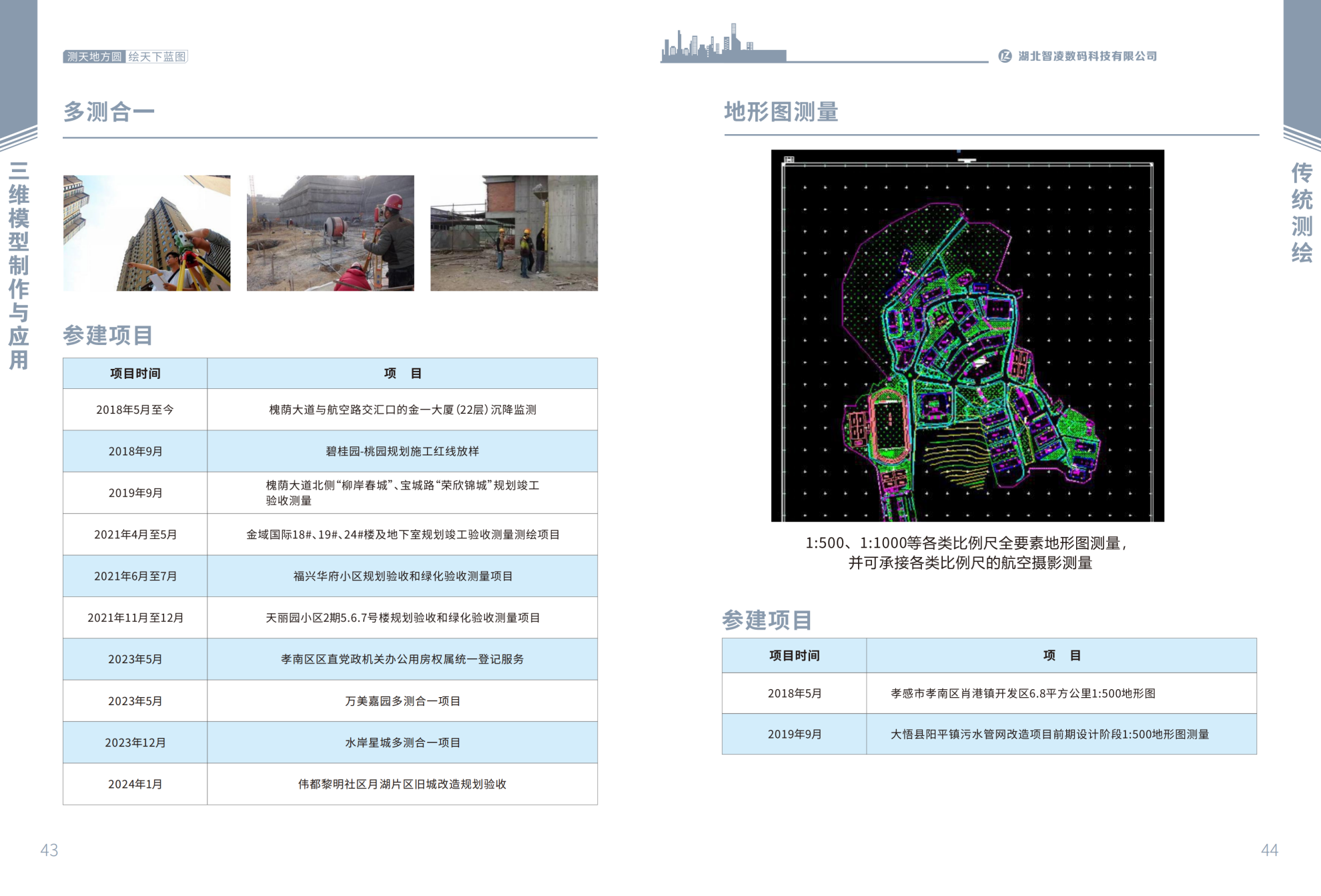The image size is (1321, 896).
Task: Select the 万美嘉园多测合一项目 cell
Action: (402, 701)
